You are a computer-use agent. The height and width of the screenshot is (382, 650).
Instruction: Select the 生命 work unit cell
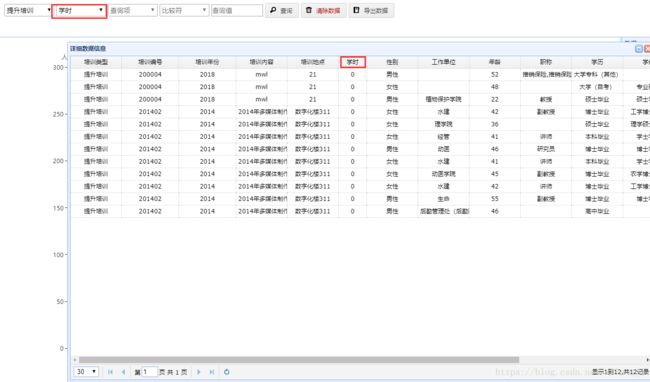coord(444,199)
